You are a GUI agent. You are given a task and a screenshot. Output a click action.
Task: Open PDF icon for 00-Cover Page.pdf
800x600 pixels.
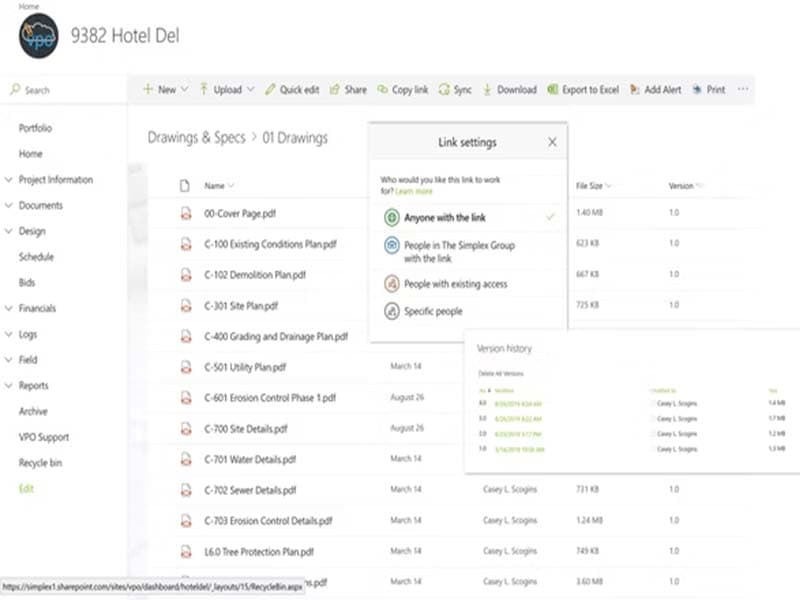coord(184,213)
